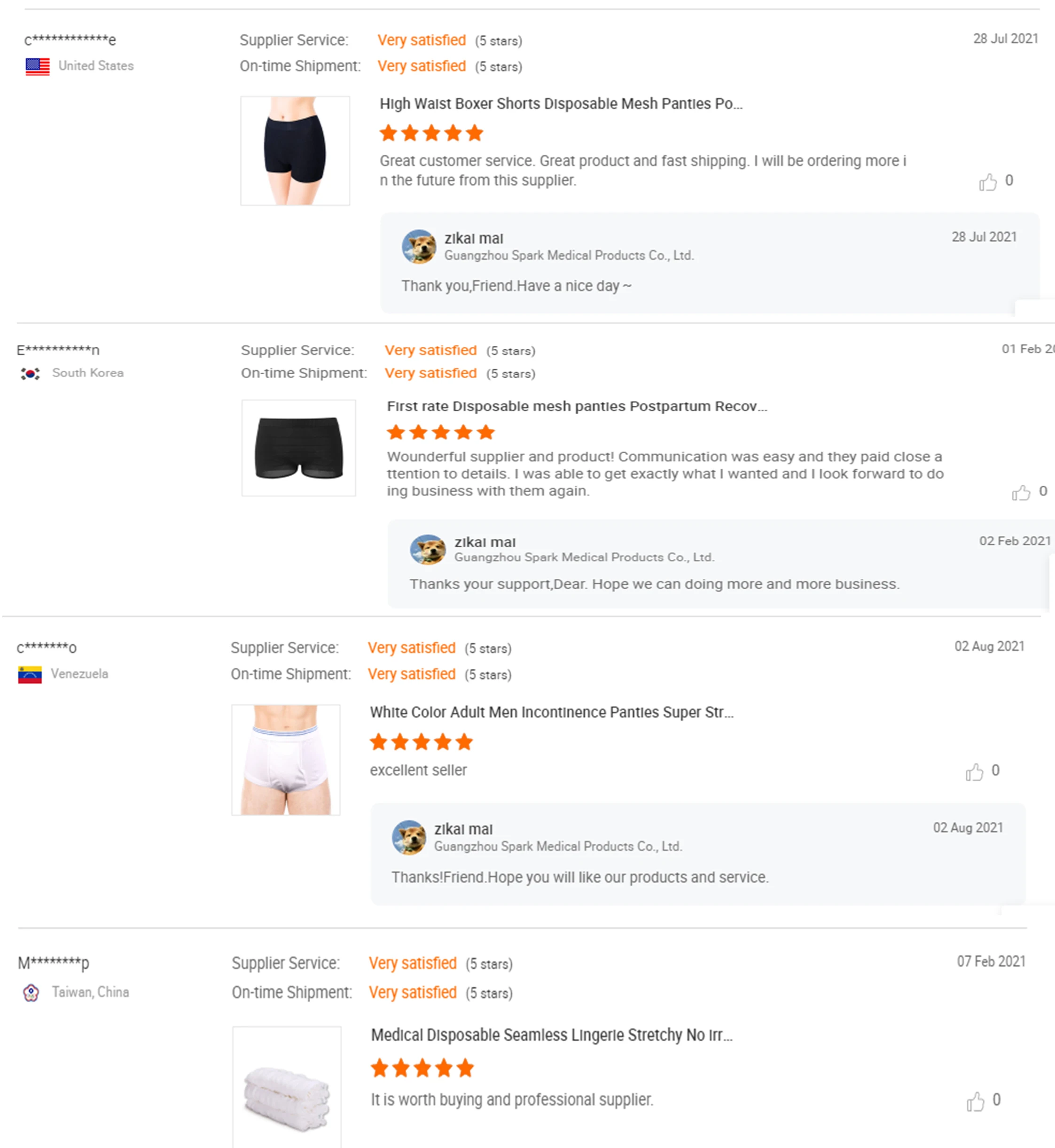The image size is (1055, 1148).
Task: Click zikai mai name in 02 Feb reply
Action: [x=485, y=542]
